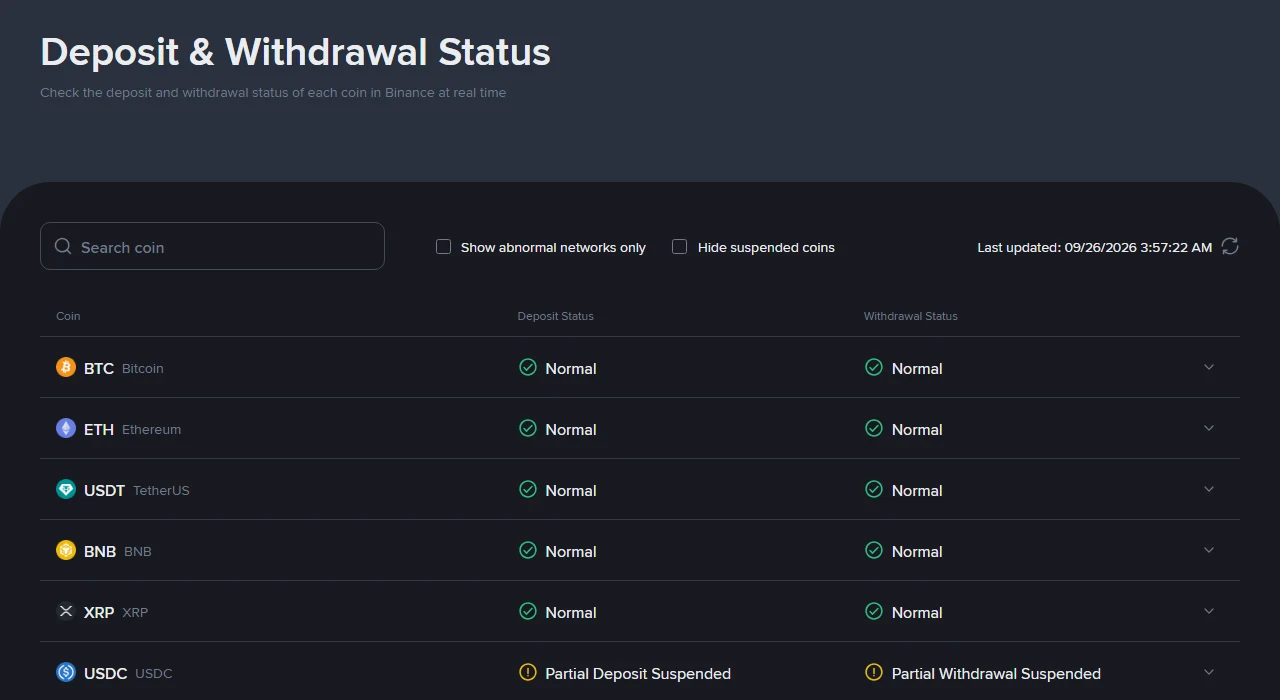Screen dimensions: 1280x700
Task: Click the TetherUS name label
Action: [161, 490]
